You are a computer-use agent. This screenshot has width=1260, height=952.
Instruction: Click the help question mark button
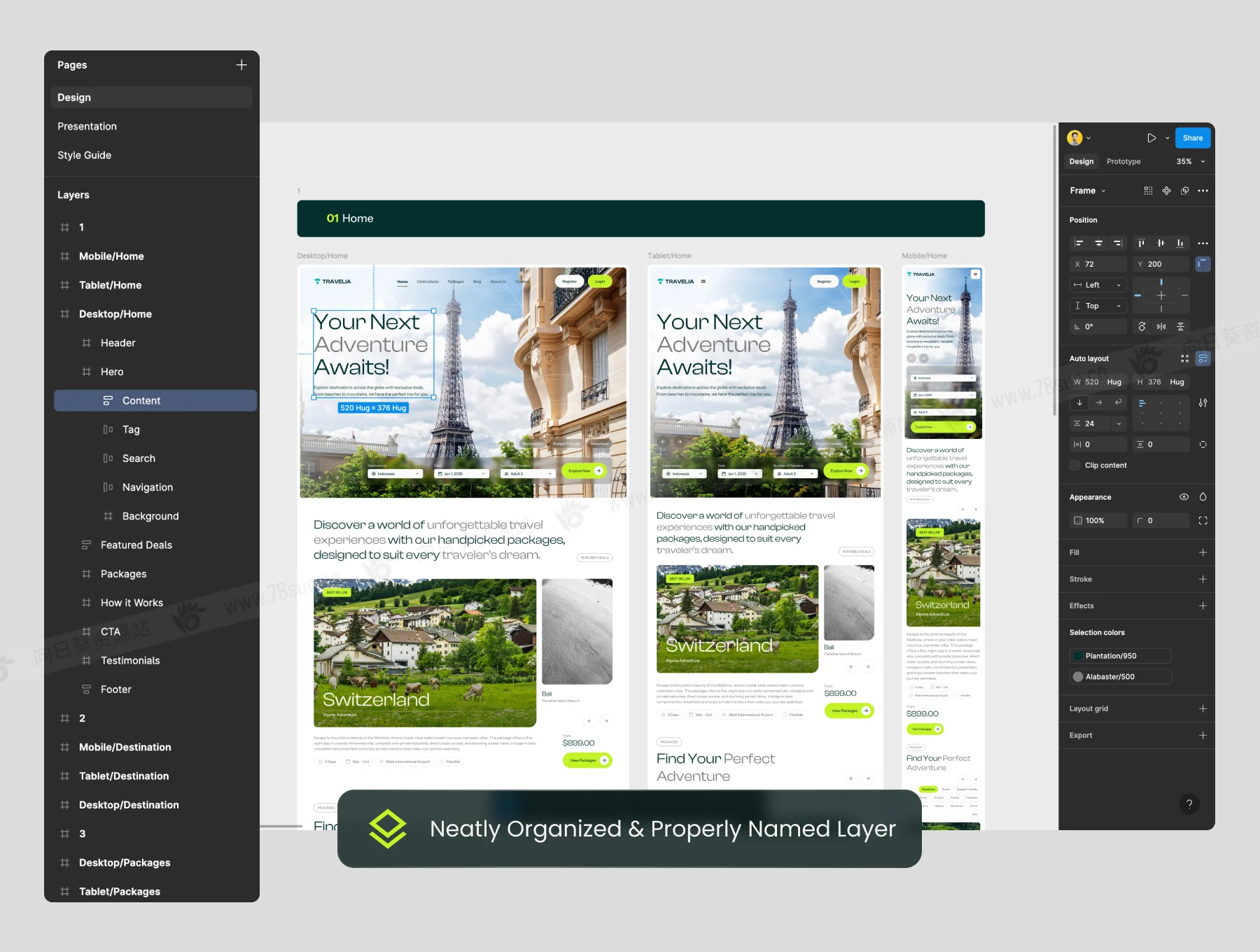point(1189,804)
